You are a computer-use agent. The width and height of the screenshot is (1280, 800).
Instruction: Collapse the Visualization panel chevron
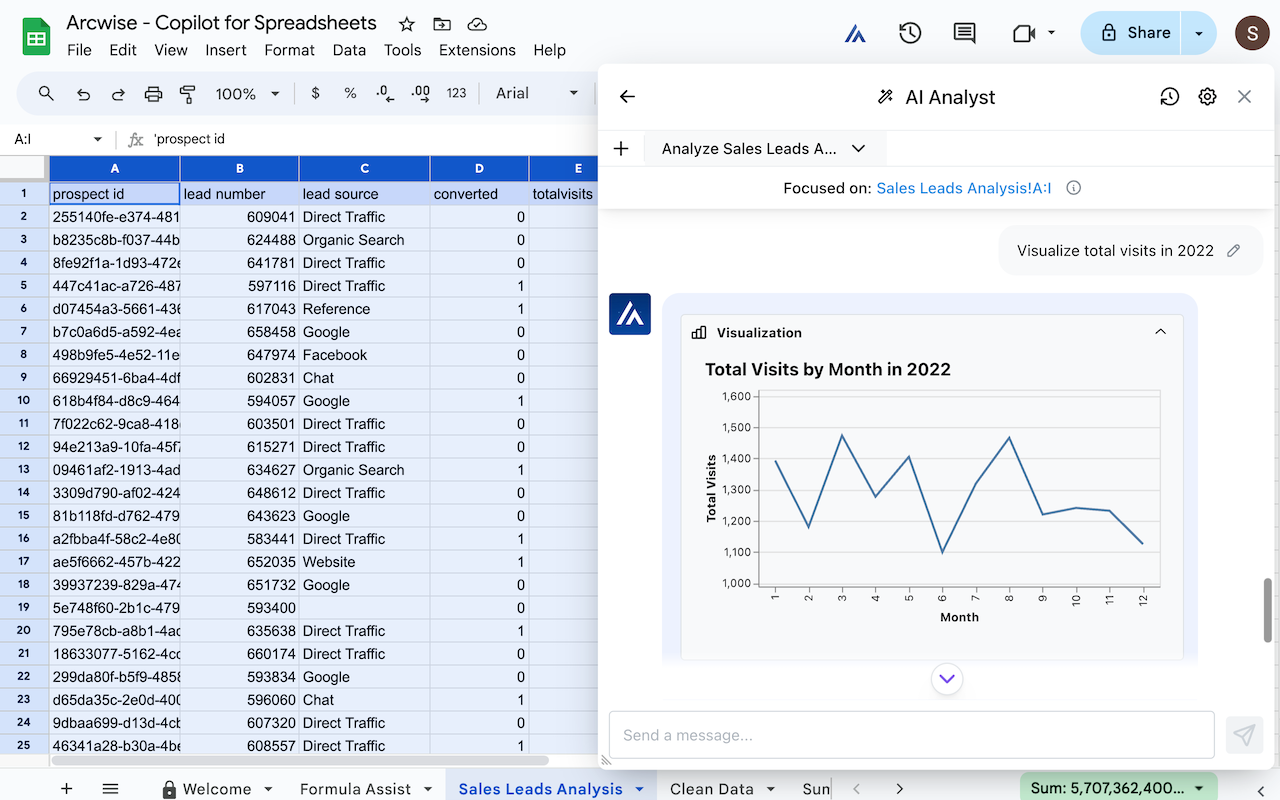1160,332
